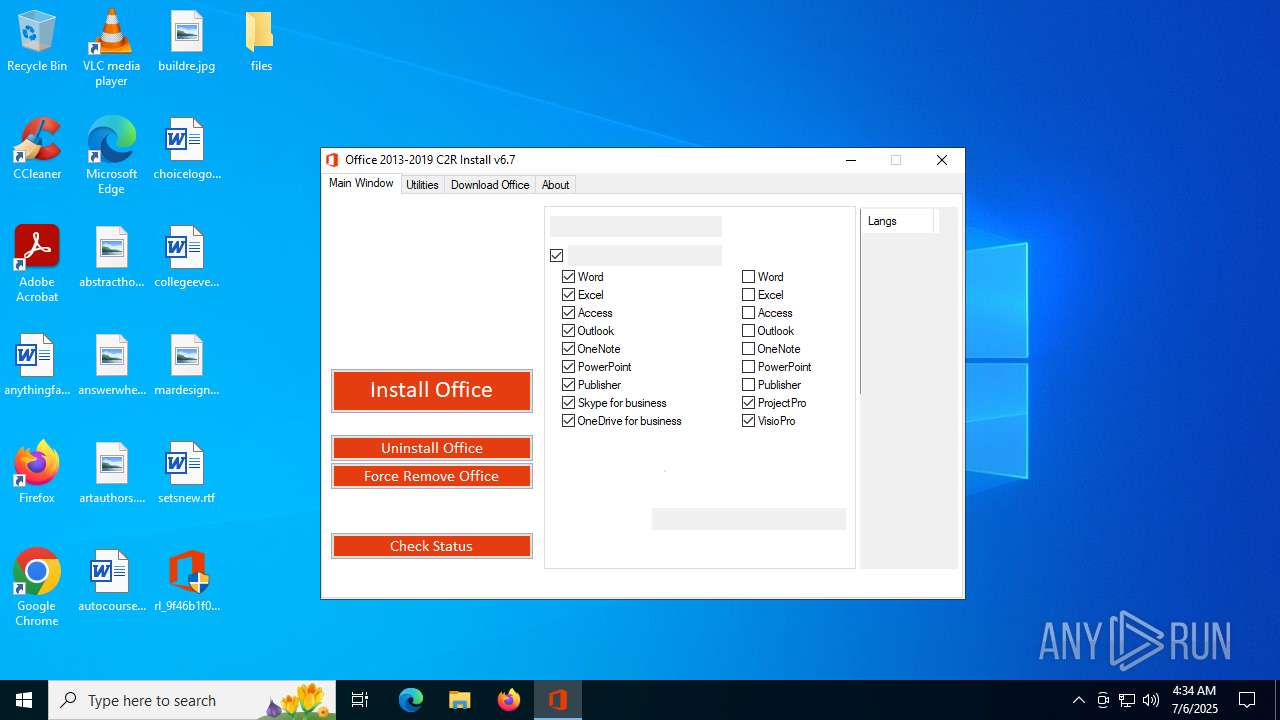
Task: Open Task View on the taskbar
Action: click(x=360, y=700)
